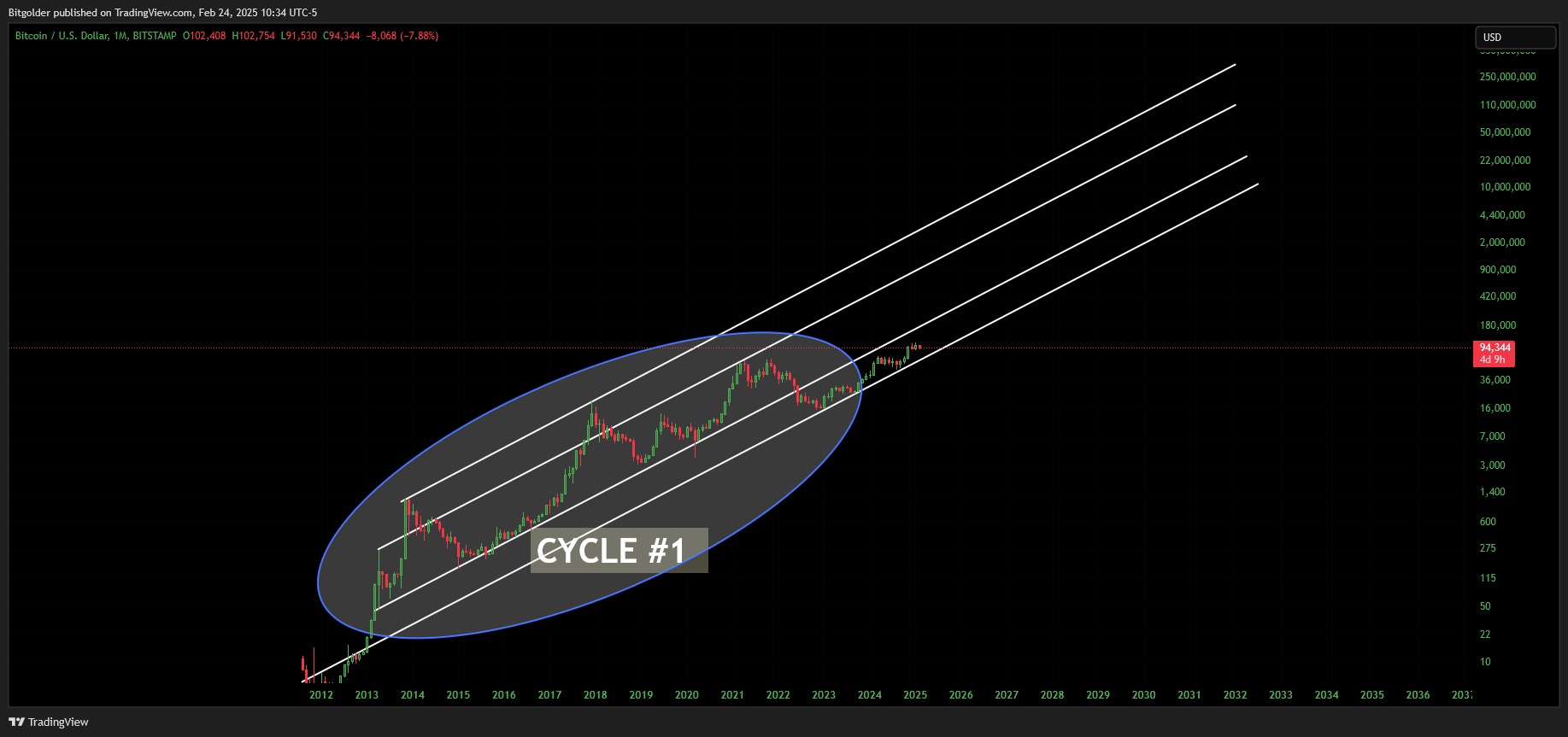Click the 2027 label on time axis
This screenshot has height=737, width=1568.
[x=1007, y=695]
